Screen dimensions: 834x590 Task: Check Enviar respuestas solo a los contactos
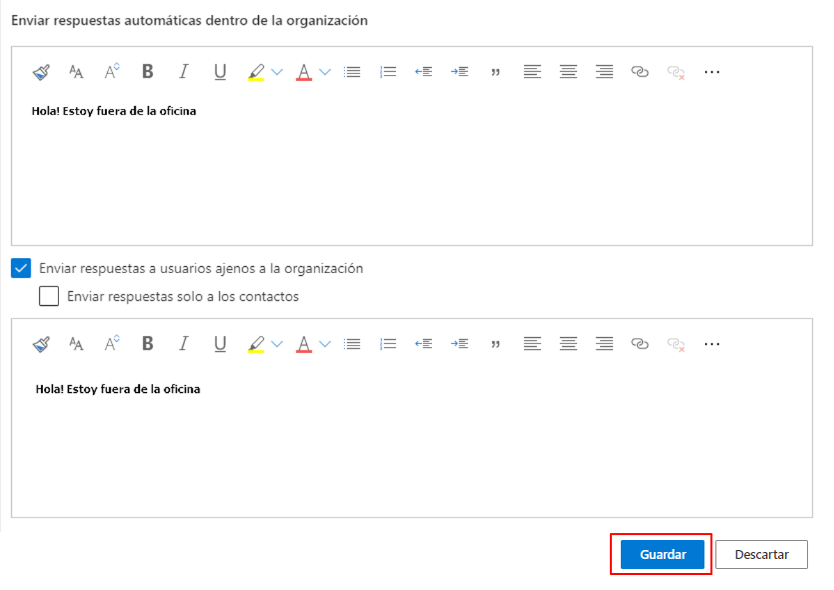point(49,296)
